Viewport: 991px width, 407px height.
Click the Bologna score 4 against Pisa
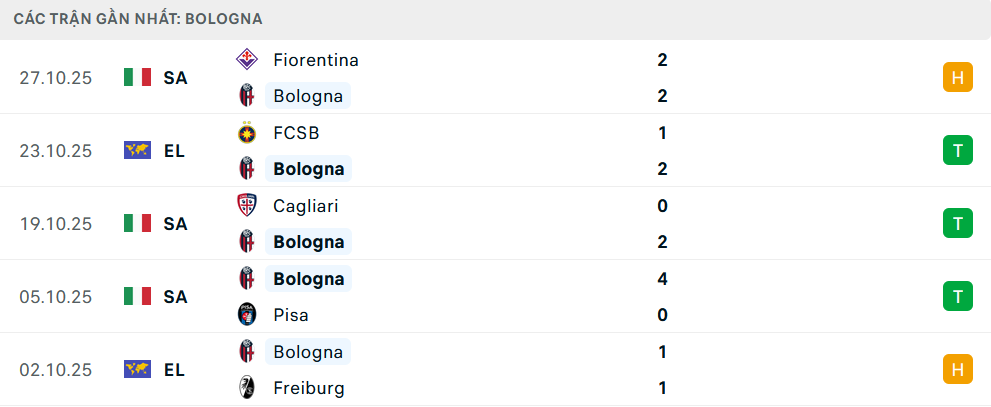(x=662, y=279)
